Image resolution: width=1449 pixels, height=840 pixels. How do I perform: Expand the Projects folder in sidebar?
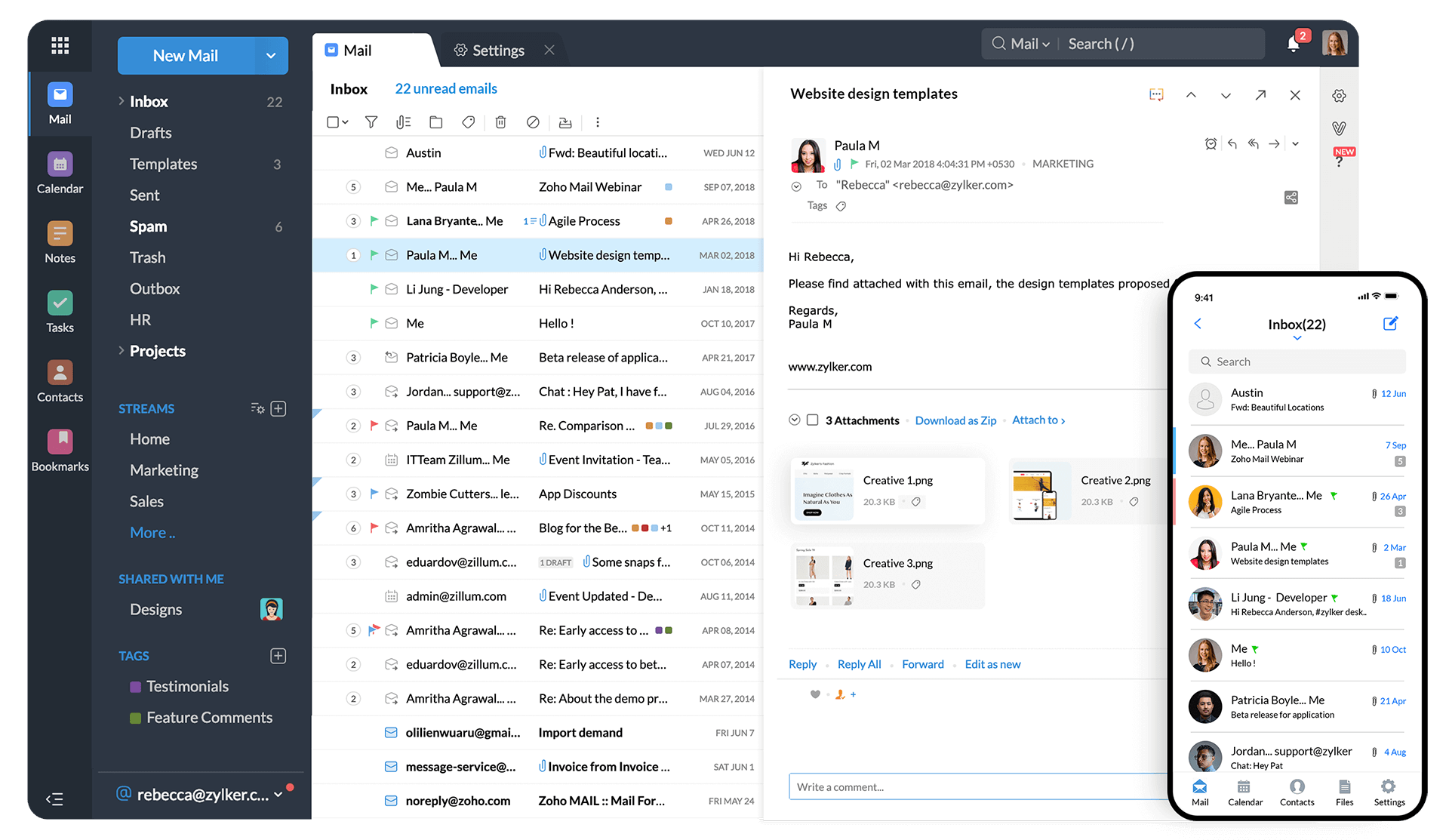[119, 350]
